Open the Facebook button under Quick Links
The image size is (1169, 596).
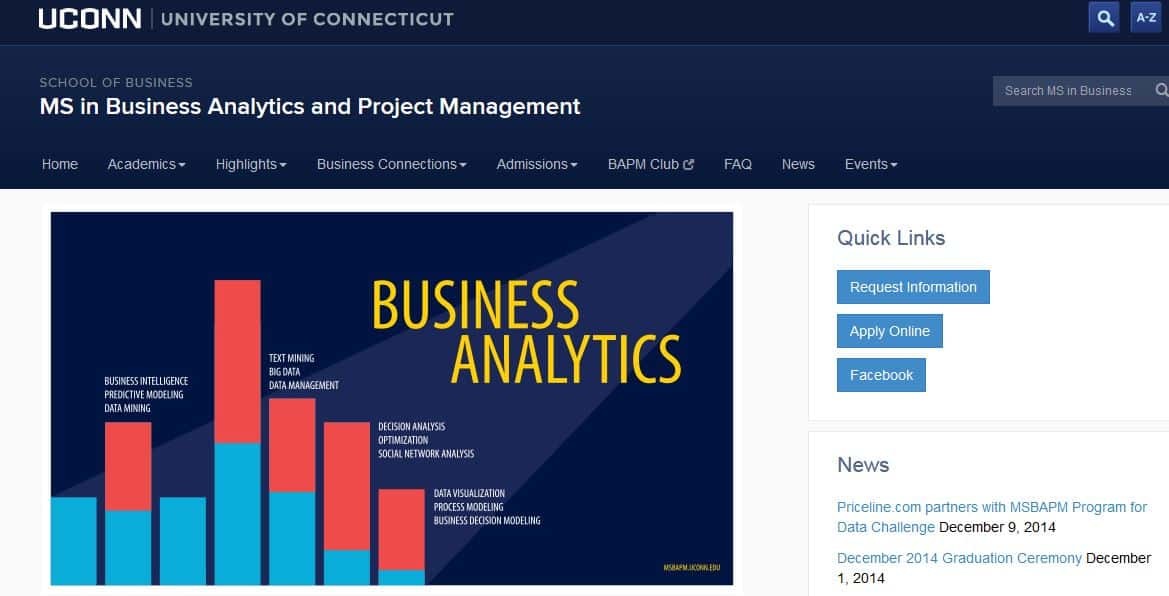[881, 375]
